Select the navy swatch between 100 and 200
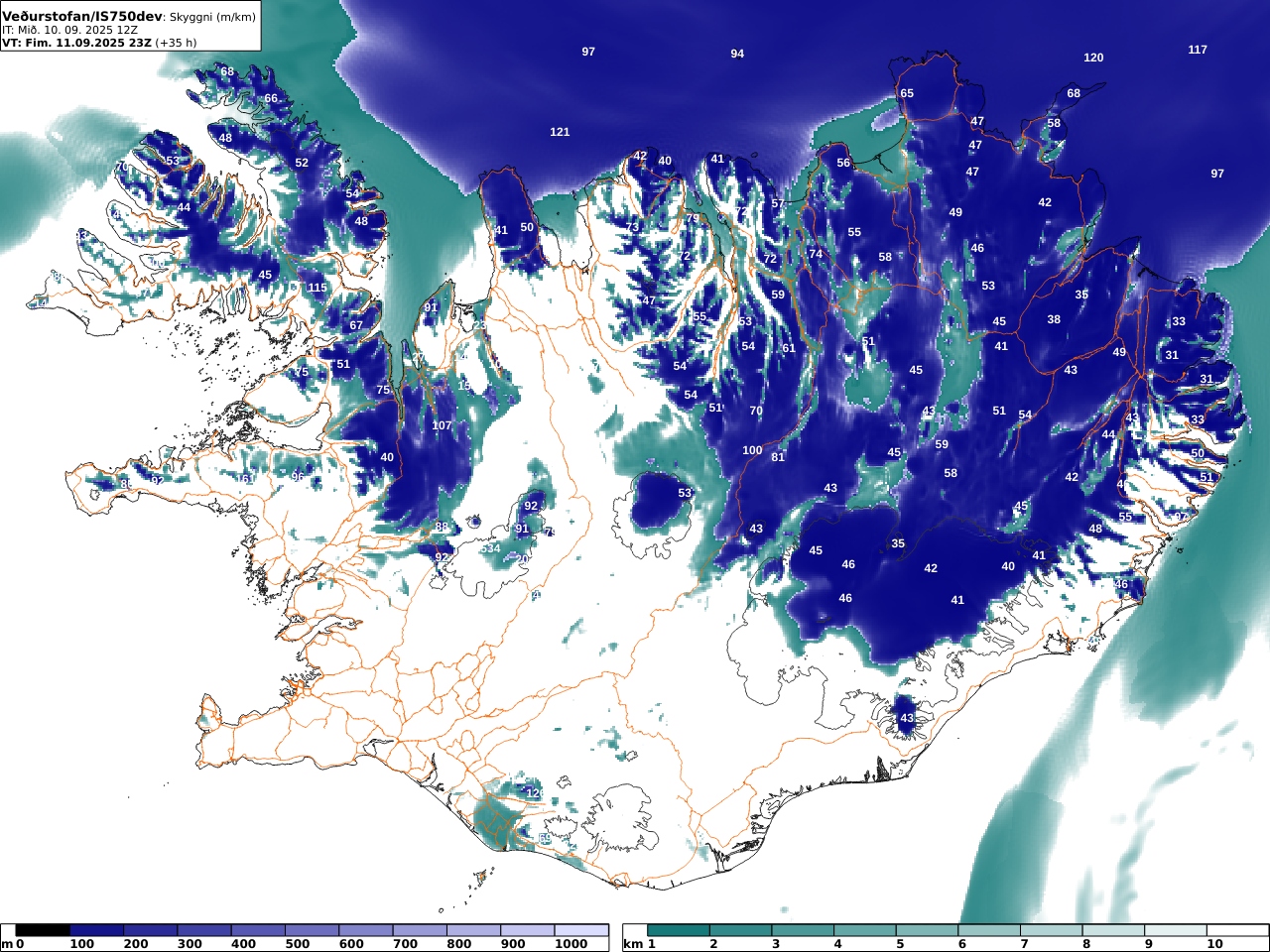Viewport: 1270px width, 952px height. point(96,930)
